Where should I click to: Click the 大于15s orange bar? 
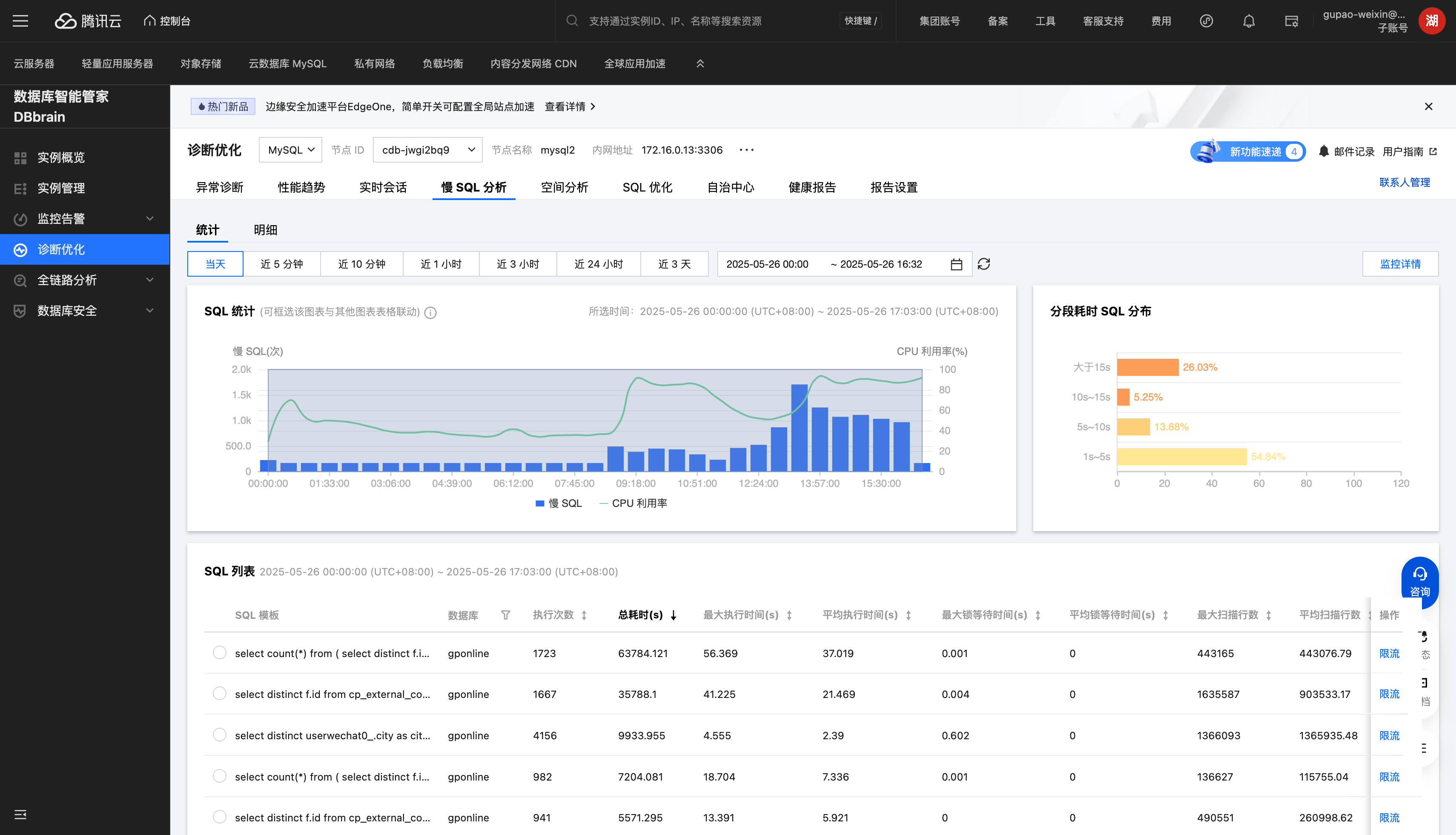point(1147,367)
